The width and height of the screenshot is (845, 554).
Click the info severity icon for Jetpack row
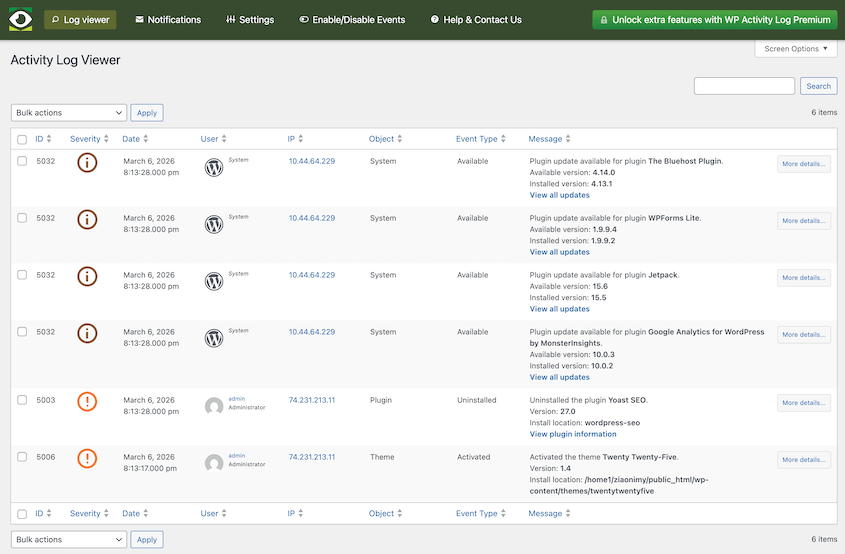pos(87,276)
